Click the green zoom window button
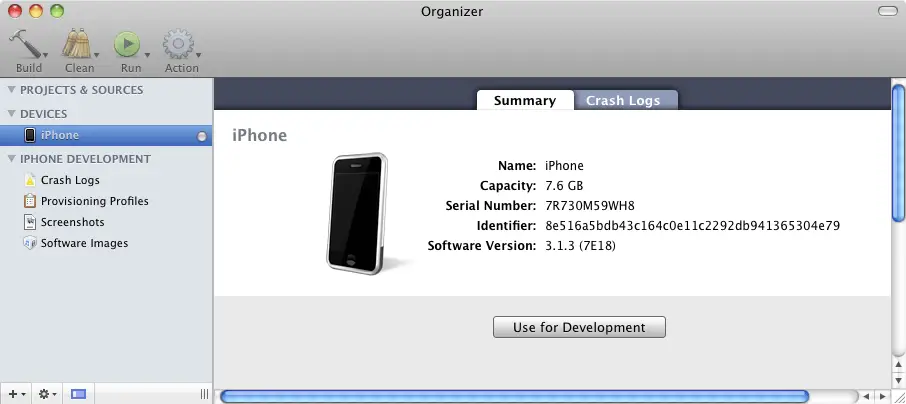Viewport: 906px width, 404px height. tap(57, 11)
